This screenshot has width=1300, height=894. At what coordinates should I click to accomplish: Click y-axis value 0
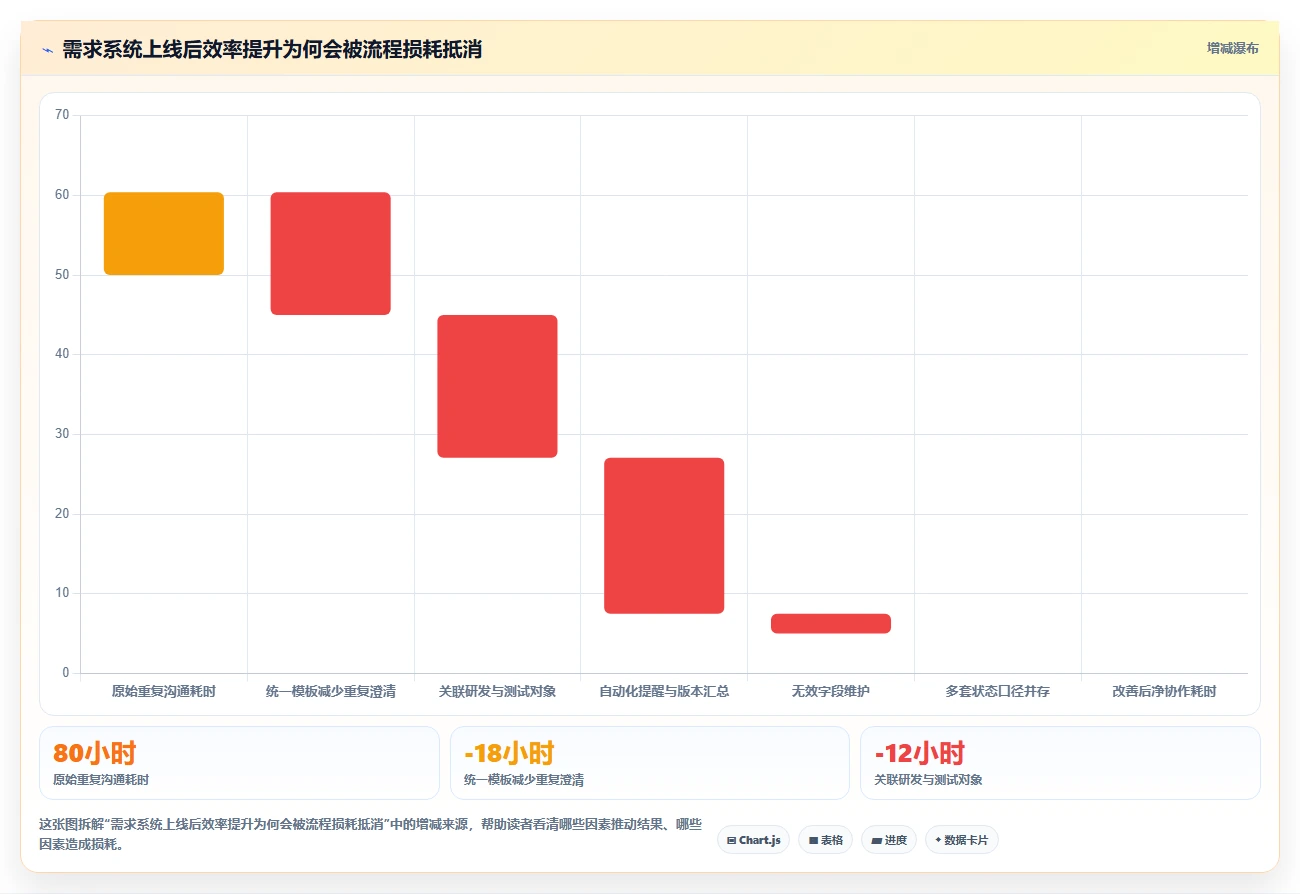pyautogui.click(x=66, y=673)
